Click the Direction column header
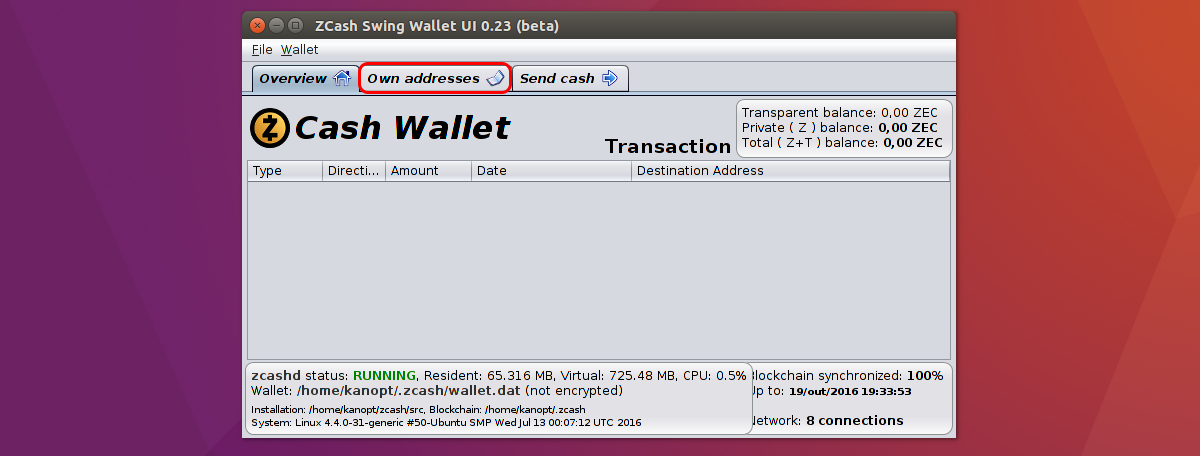The image size is (1200, 456). pyautogui.click(x=355, y=171)
